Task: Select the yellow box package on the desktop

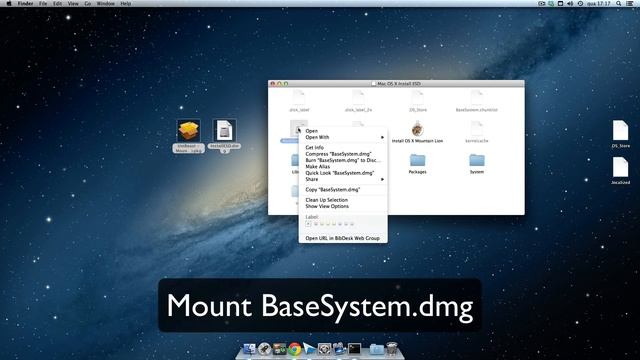Action: pyautogui.click(x=189, y=131)
